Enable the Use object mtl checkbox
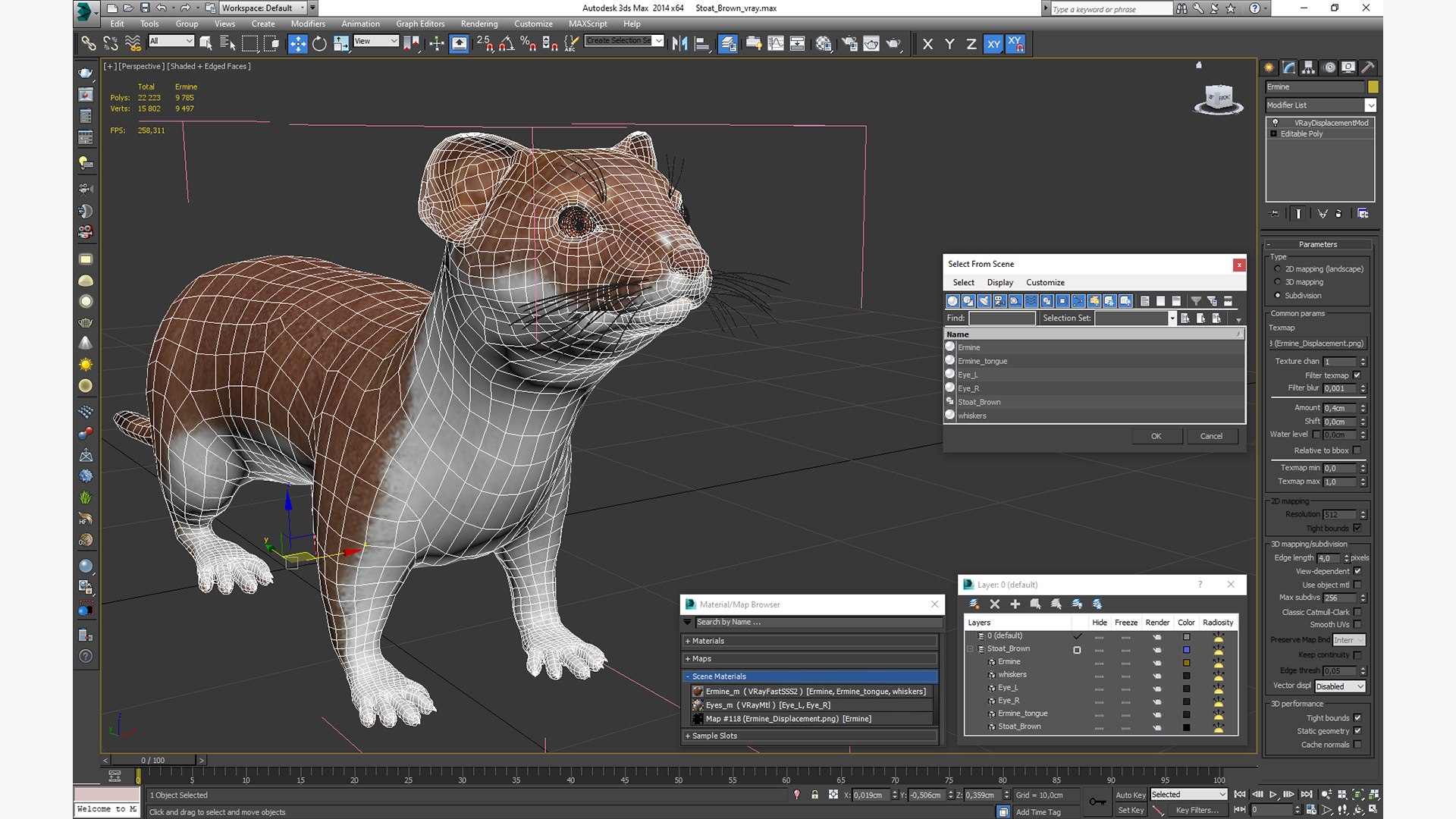Image resolution: width=1456 pixels, height=819 pixels. pyautogui.click(x=1357, y=585)
